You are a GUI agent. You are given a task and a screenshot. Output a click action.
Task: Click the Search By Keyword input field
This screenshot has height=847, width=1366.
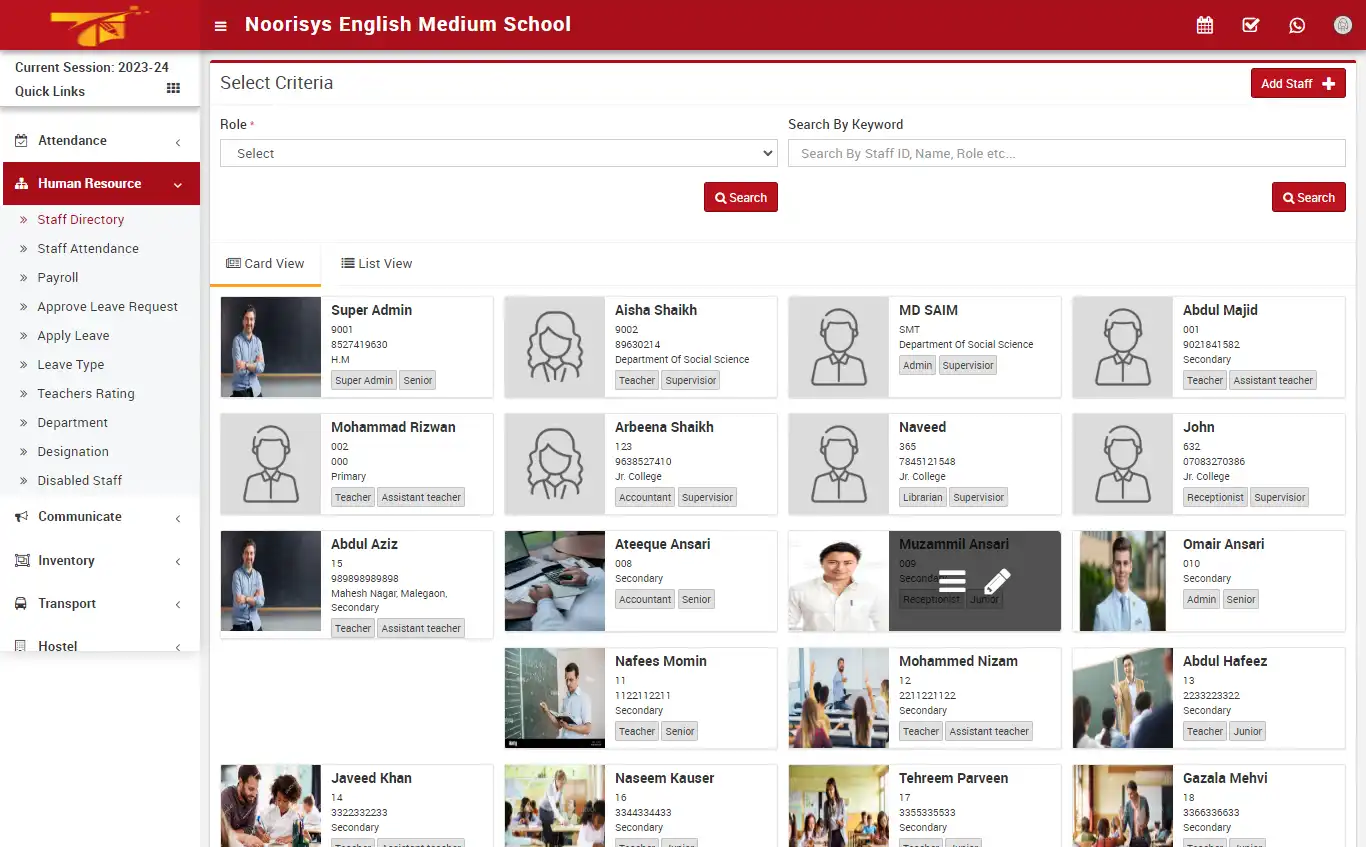pos(1066,152)
